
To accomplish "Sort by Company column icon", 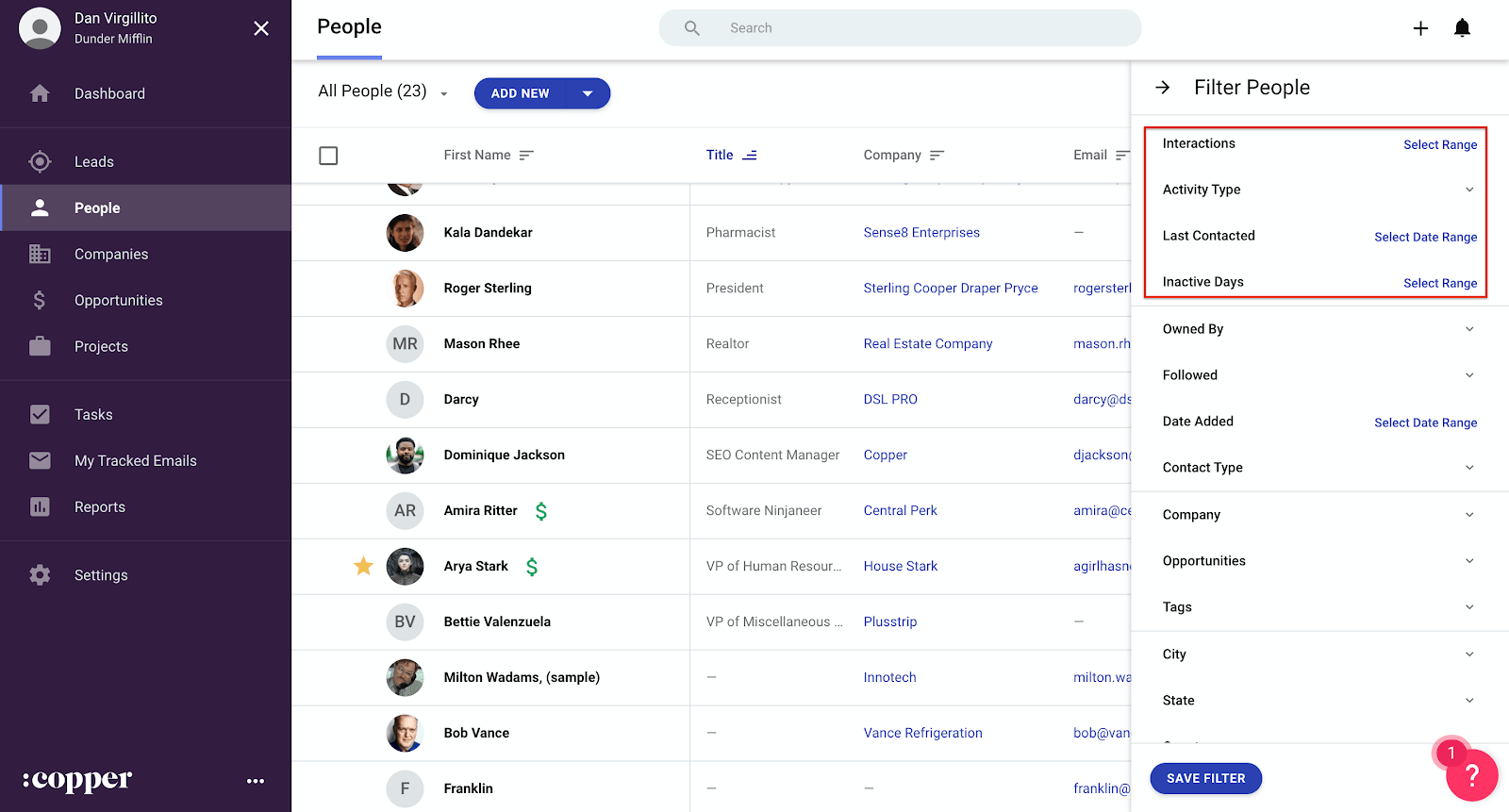I will click(937, 155).
